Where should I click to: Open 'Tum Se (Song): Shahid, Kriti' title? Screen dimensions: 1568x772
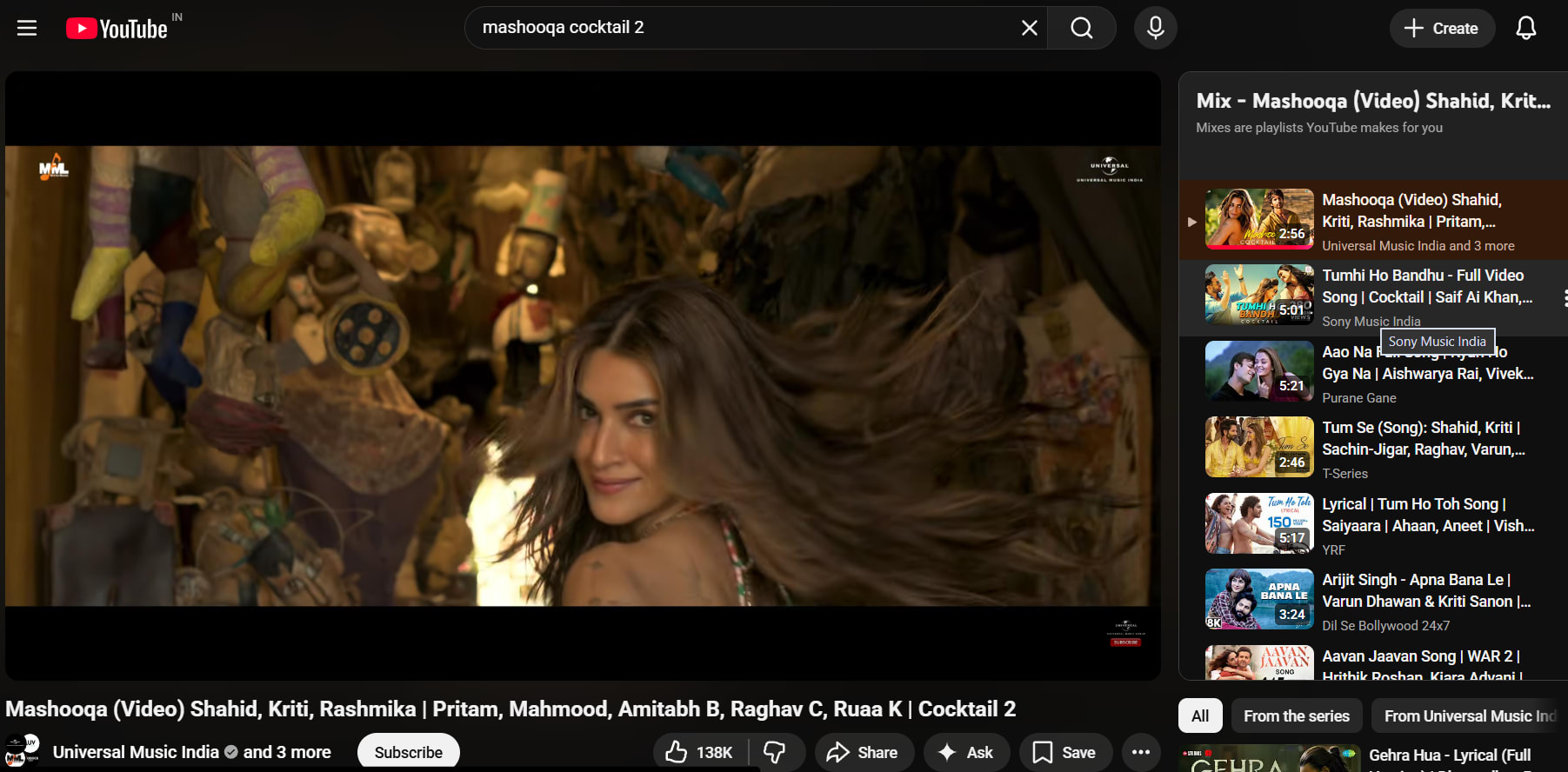pyautogui.click(x=1424, y=438)
